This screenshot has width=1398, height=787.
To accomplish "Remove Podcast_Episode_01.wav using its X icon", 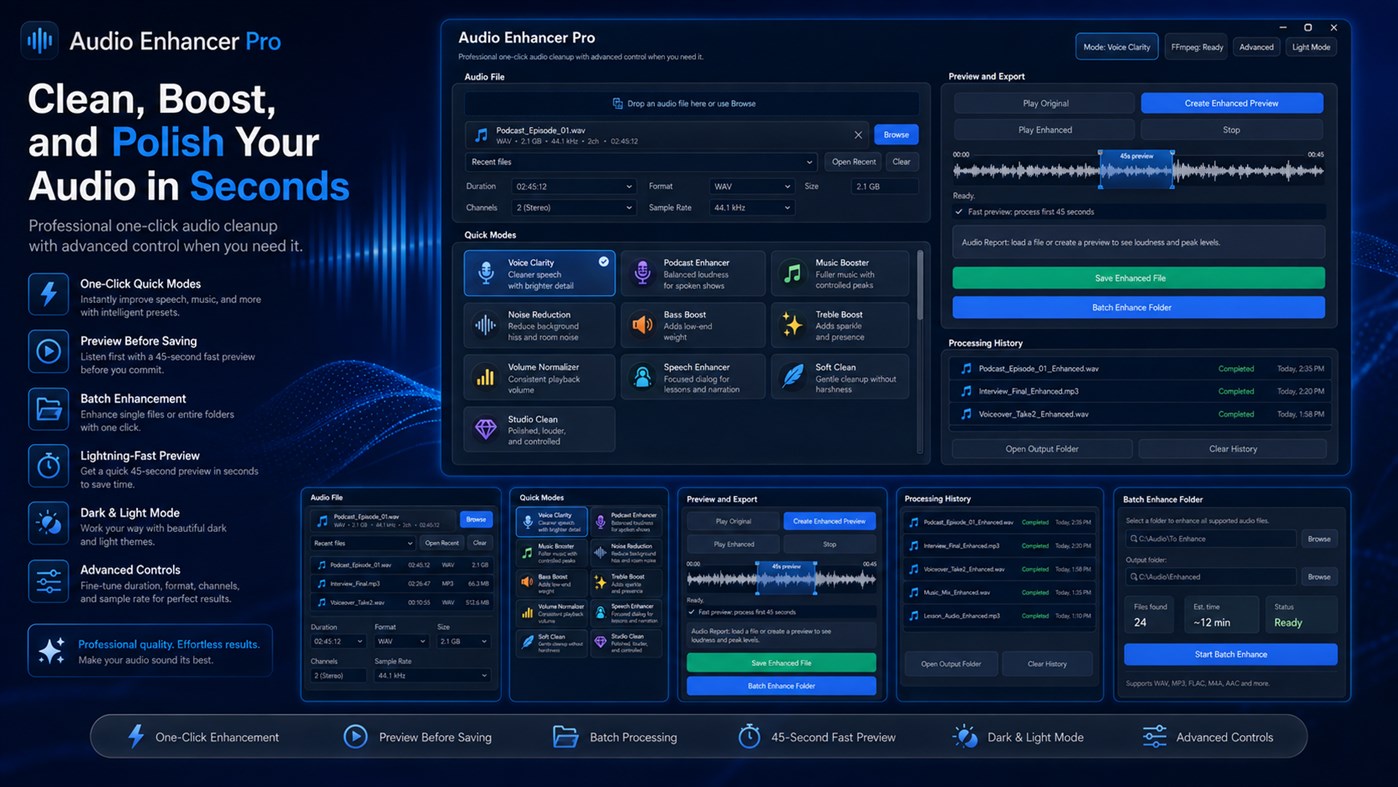I will click(x=858, y=135).
